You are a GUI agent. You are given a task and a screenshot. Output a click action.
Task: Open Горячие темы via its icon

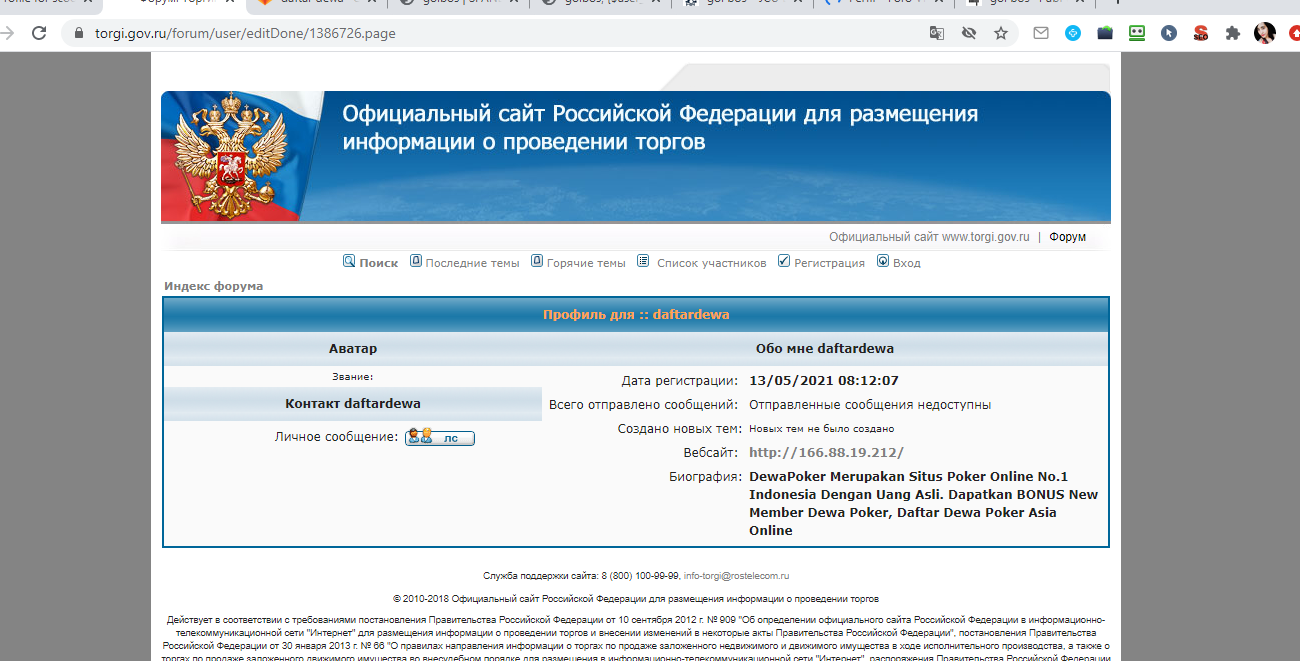click(x=538, y=261)
